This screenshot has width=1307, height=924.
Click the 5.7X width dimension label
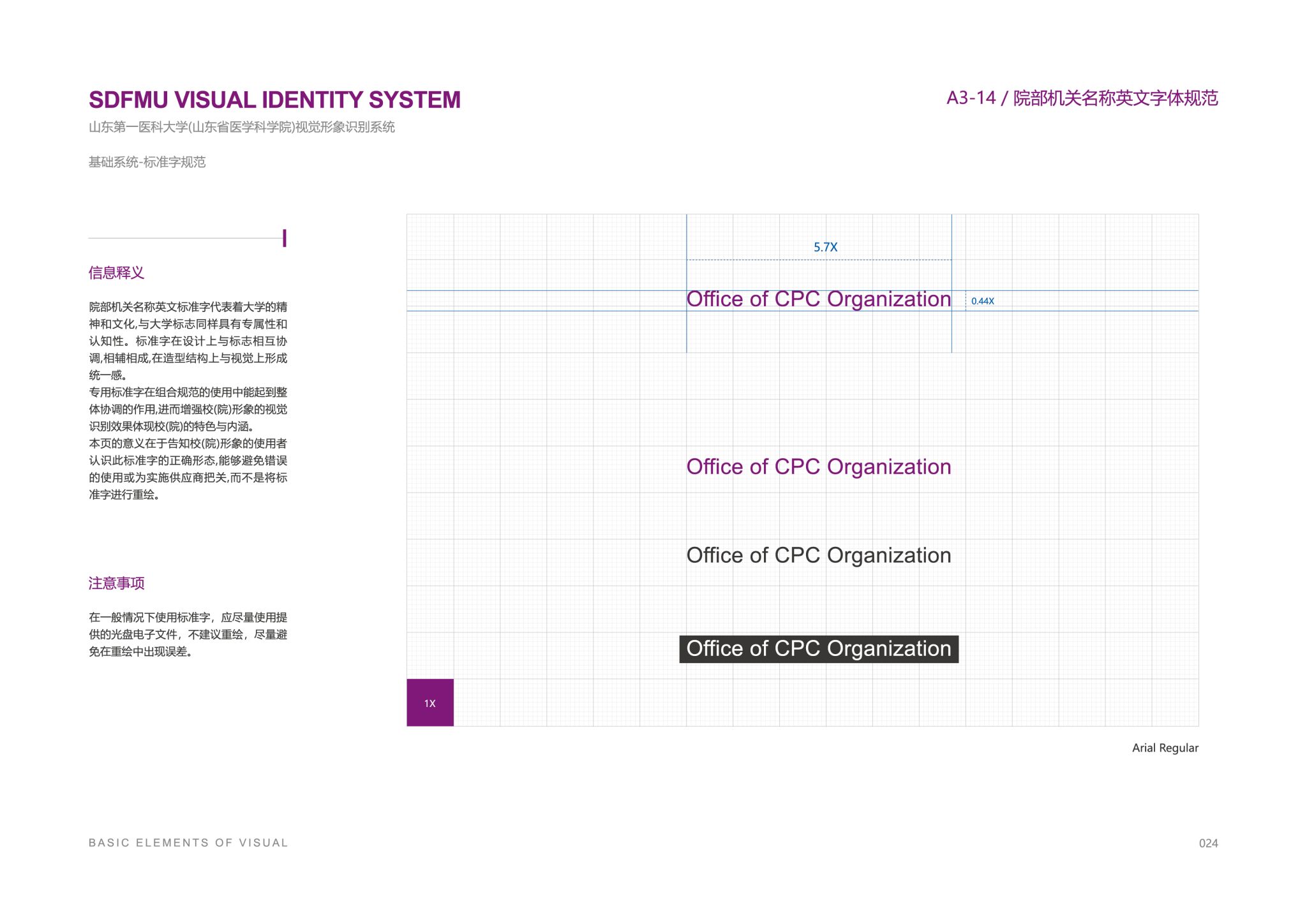click(x=825, y=247)
